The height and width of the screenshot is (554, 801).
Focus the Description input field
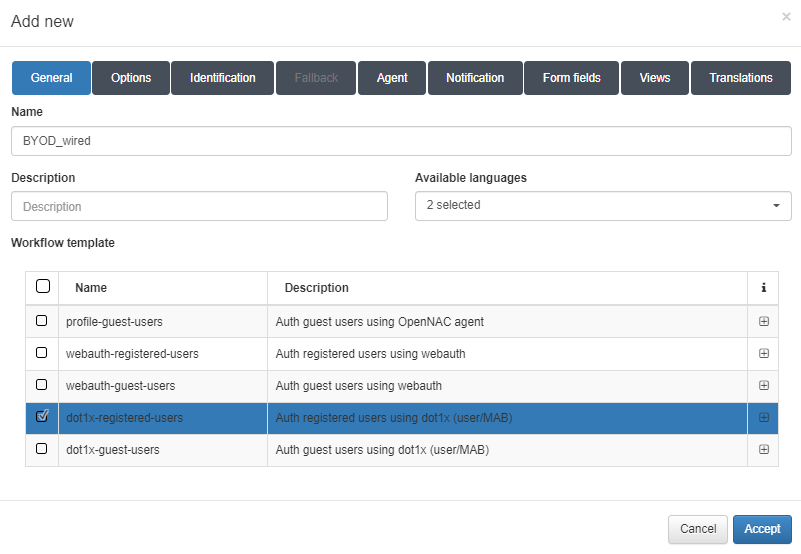point(199,207)
